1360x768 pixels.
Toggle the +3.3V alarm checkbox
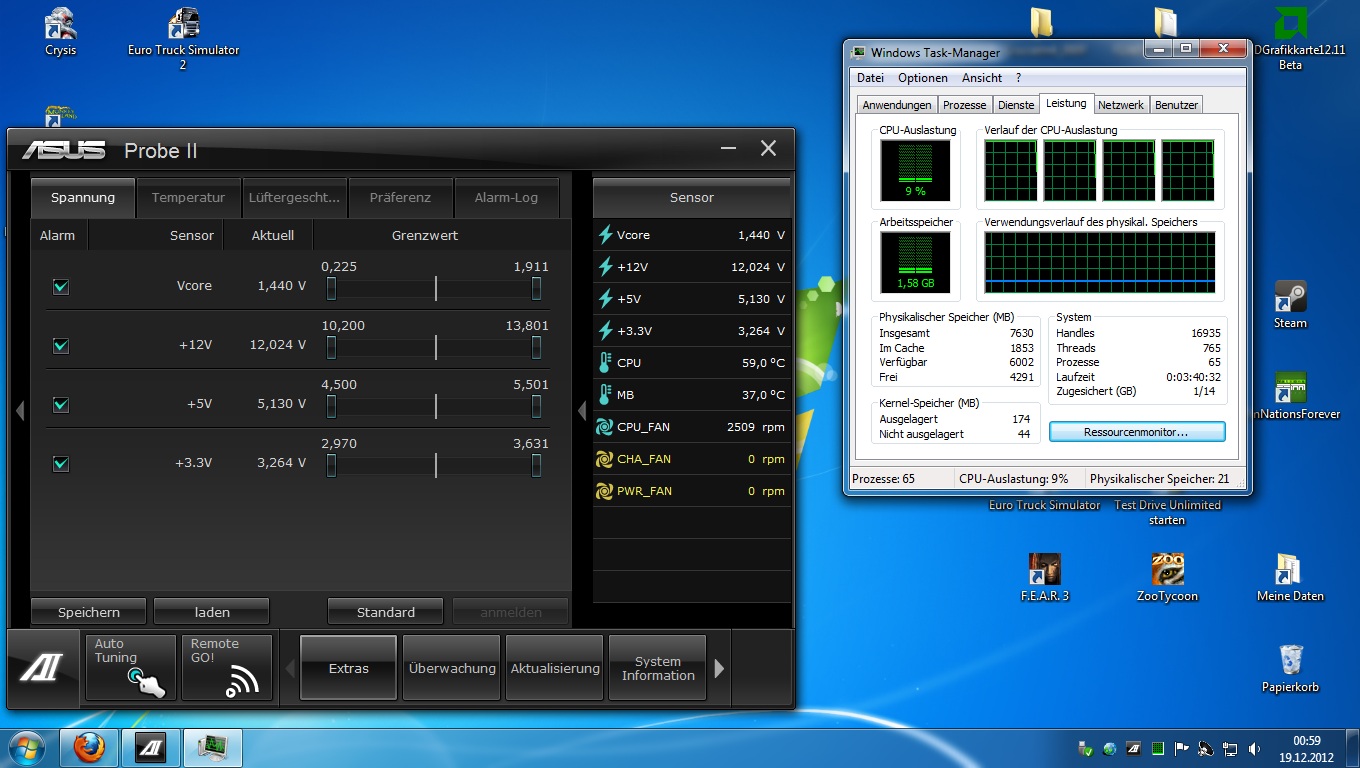tap(61, 463)
